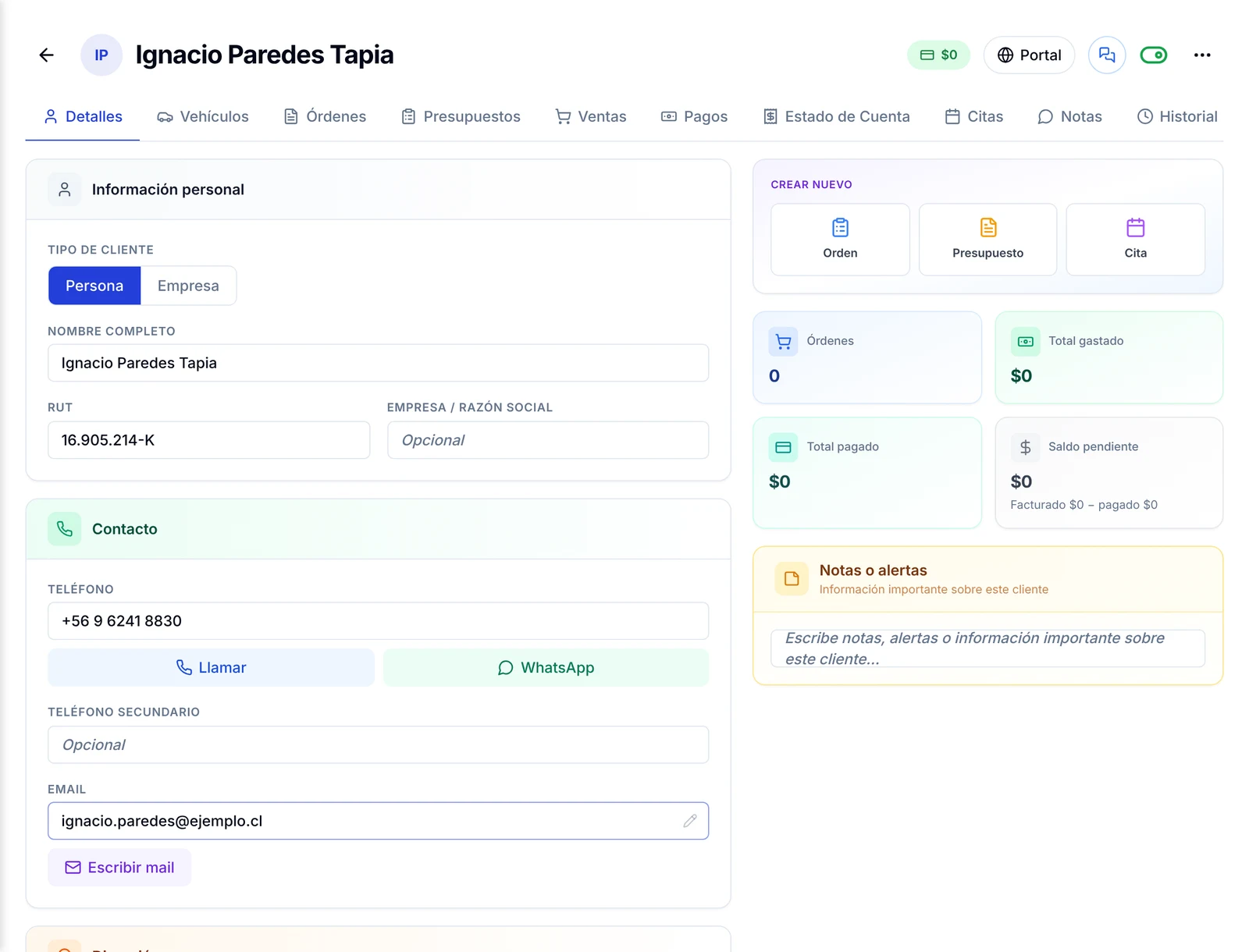Click the Teléfono Secundario field
The height and width of the screenshot is (952, 1249).
tap(379, 745)
